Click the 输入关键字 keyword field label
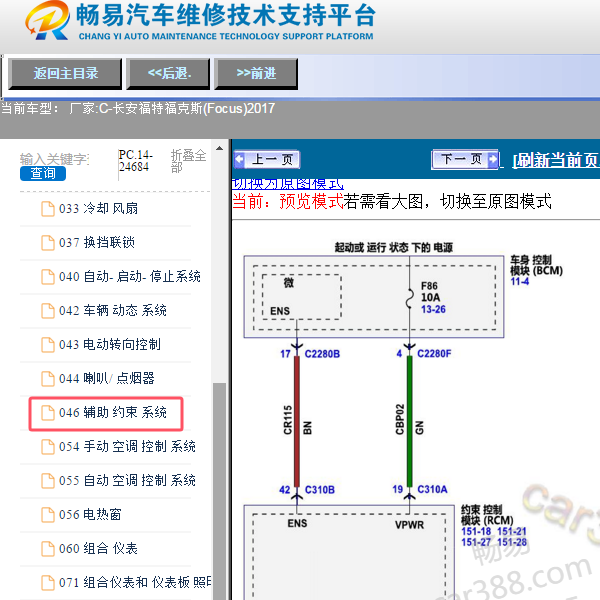Screen dimensions: 600x600 pyautogui.click(x=55, y=159)
